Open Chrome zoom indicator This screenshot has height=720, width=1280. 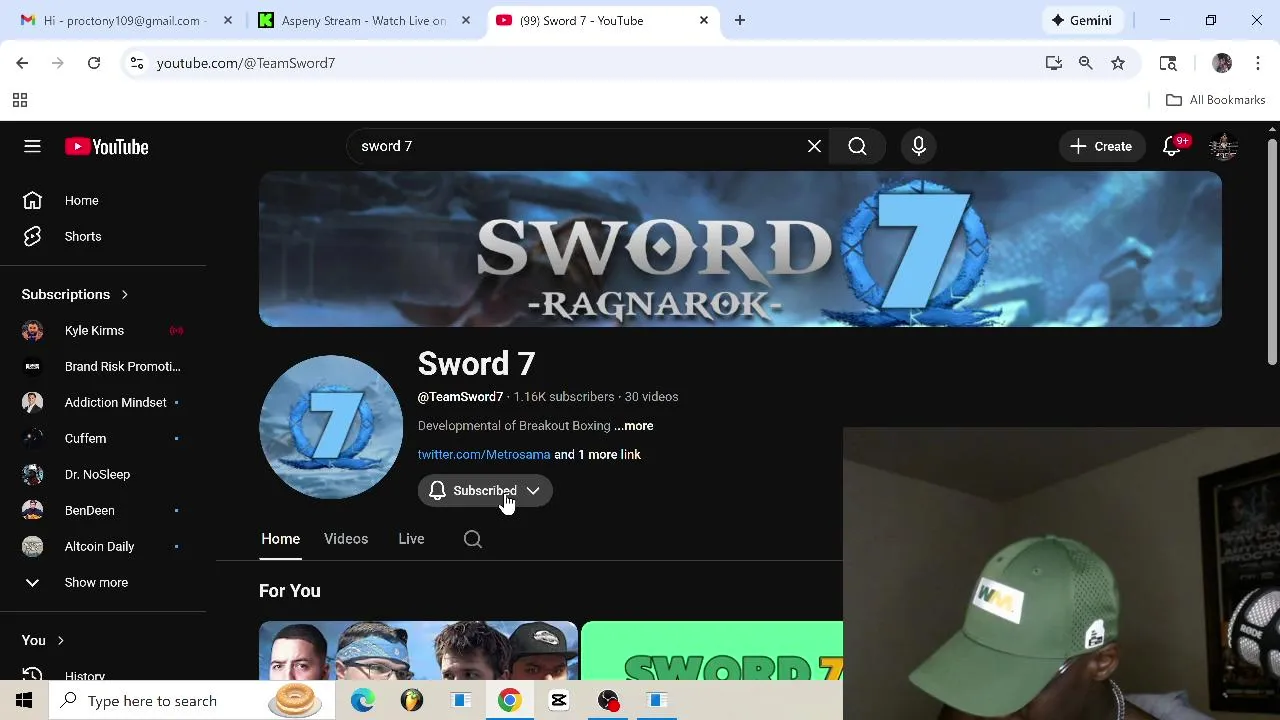click(1086, 63)
